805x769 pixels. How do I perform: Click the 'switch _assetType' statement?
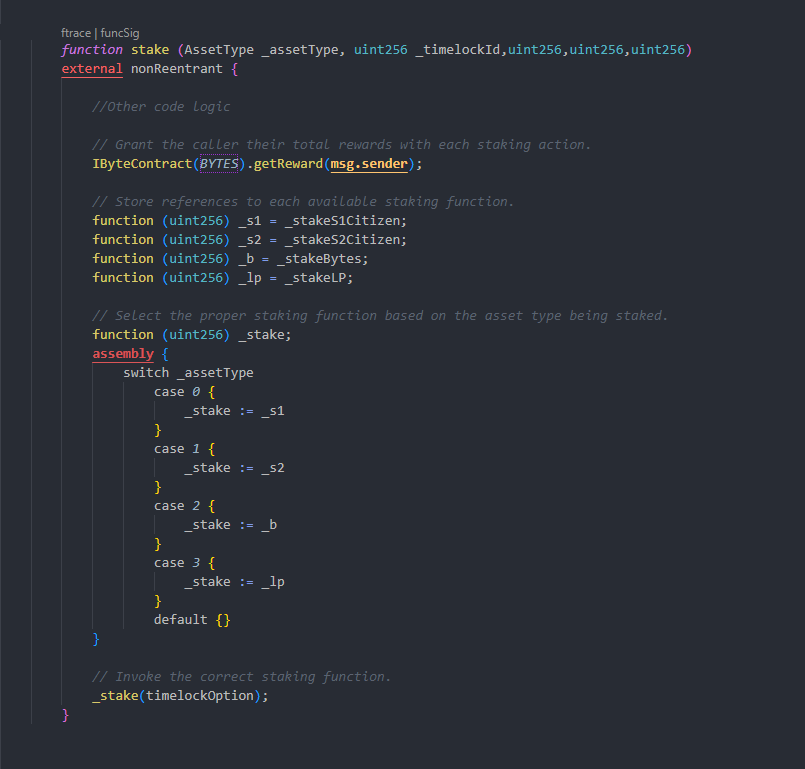pos(188,373)
